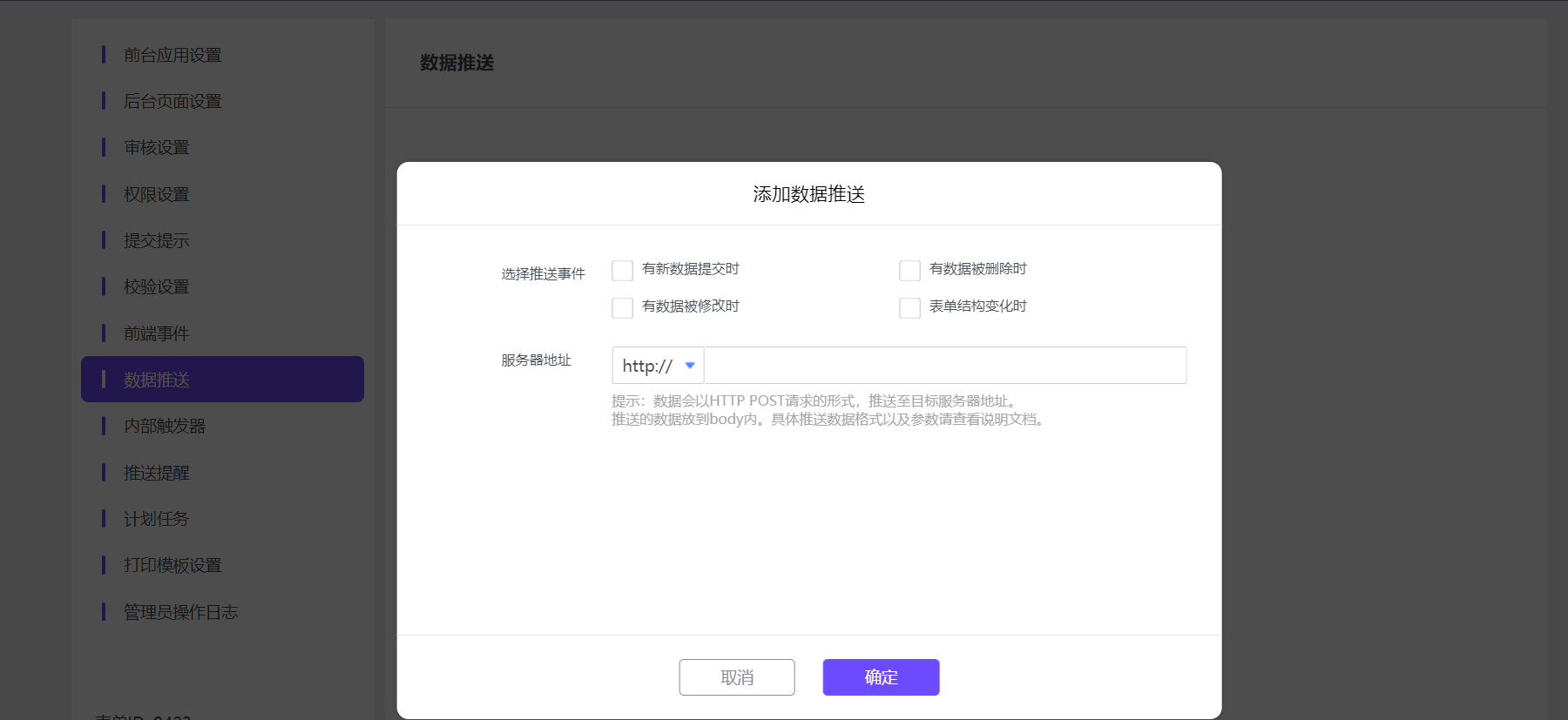Toggle the 表单结构变化时 checkbox
The width and height of the screenshot is (1568, 720).
[909, 308]
